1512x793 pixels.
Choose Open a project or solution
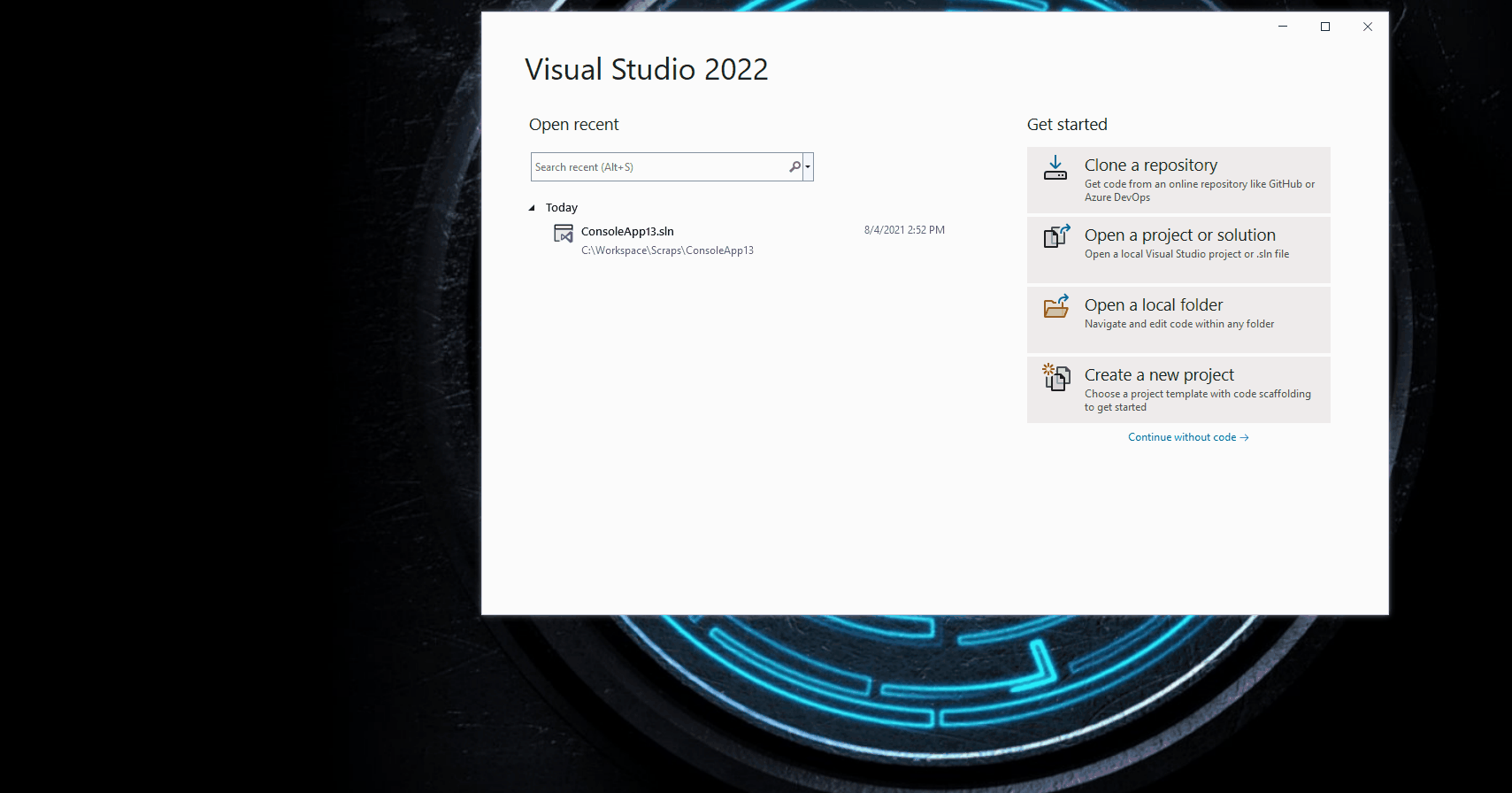(x=1178, y=250)
